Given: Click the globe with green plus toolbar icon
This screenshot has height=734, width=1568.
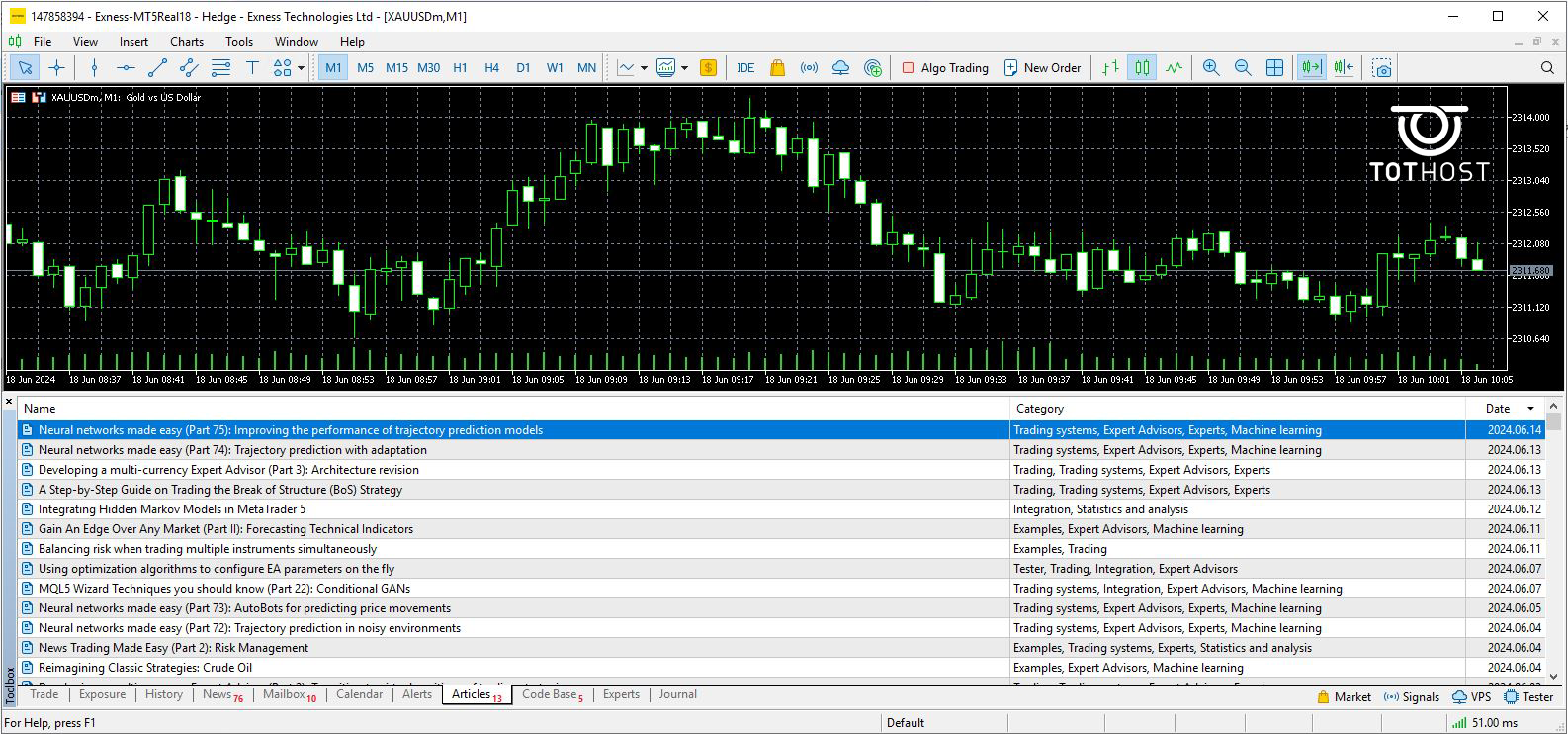Looking at the screenshot, I should coord(872,67).
